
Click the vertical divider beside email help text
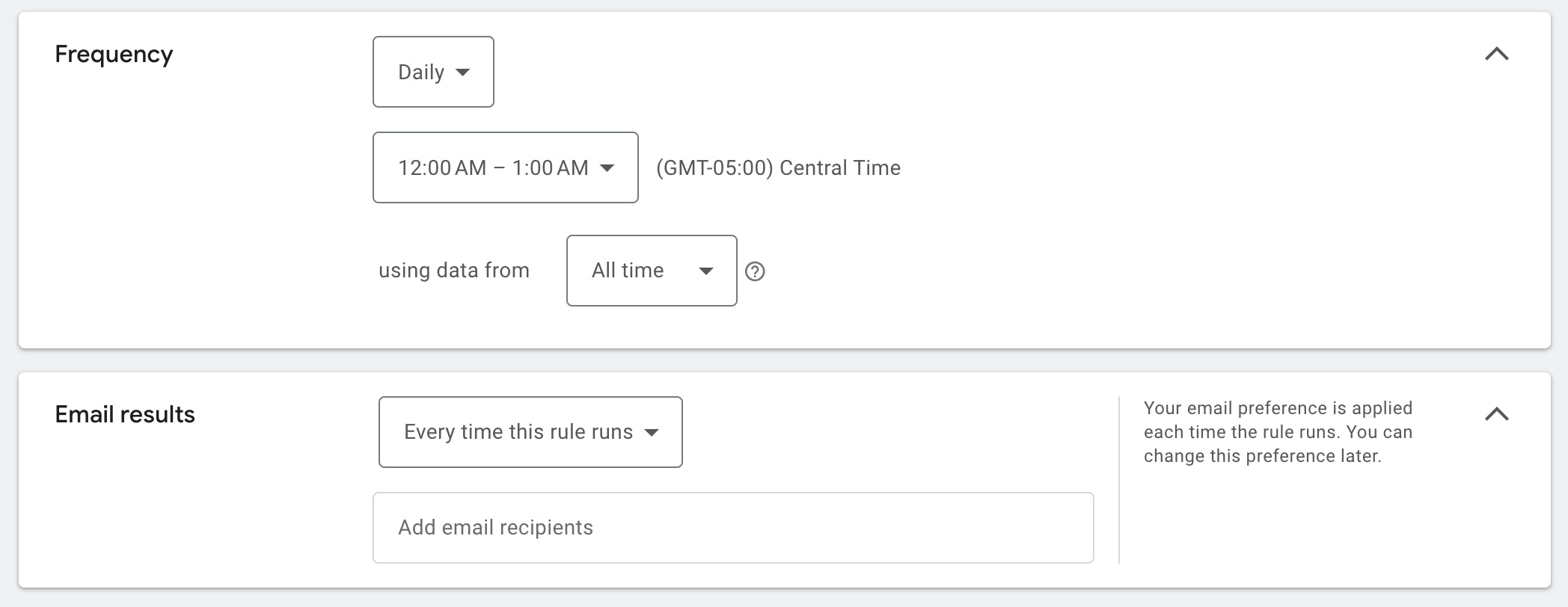click(x=1119, y=480)
